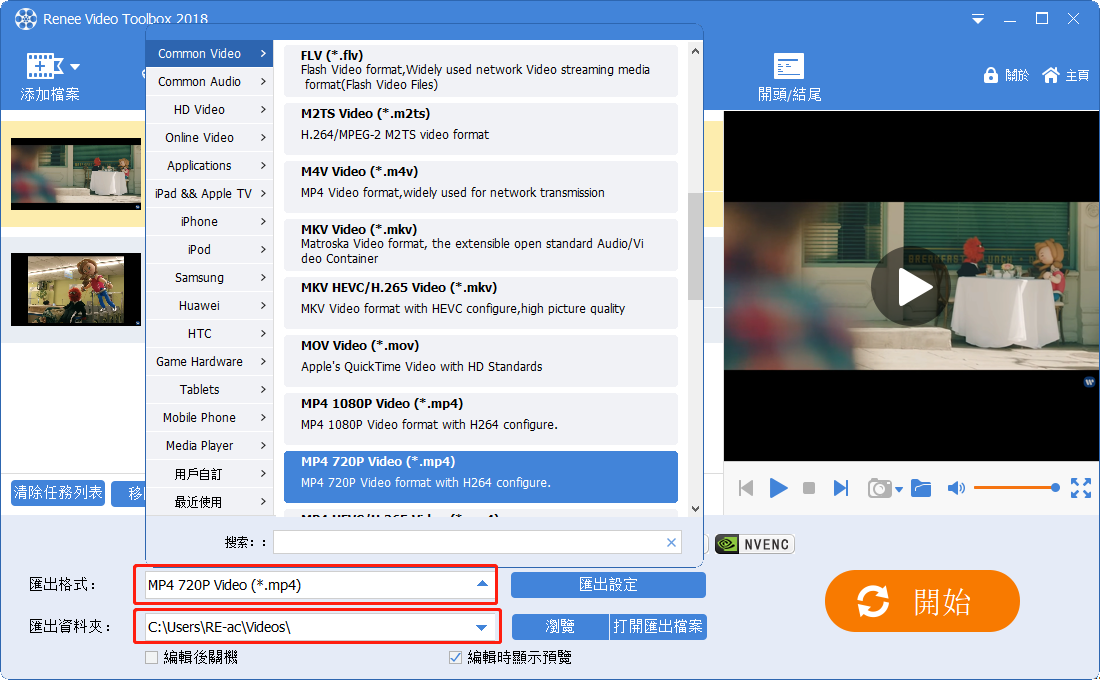Enable 編輯後關機 shutdown after editing checkbox
This screenshot has height=680, width=1100.
pos(152,658)
